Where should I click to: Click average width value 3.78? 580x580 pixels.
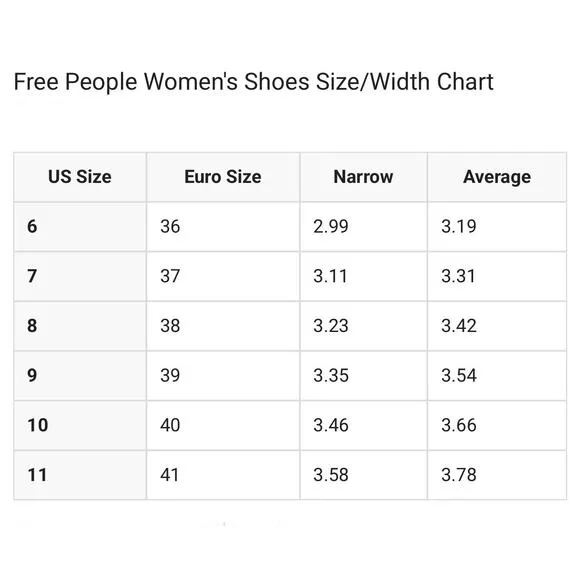497,475
